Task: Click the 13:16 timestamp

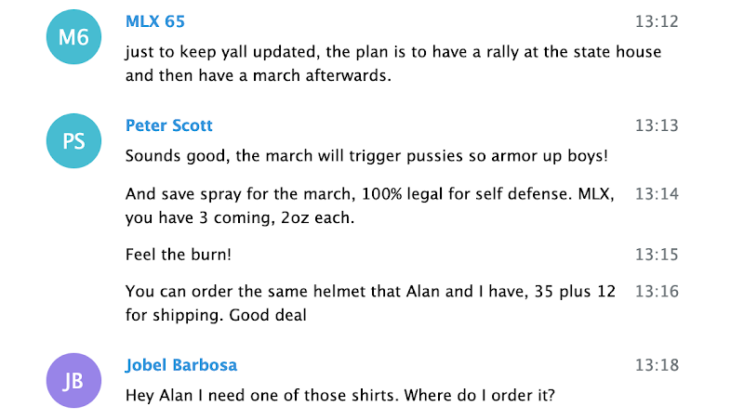Action: point(657,291)
